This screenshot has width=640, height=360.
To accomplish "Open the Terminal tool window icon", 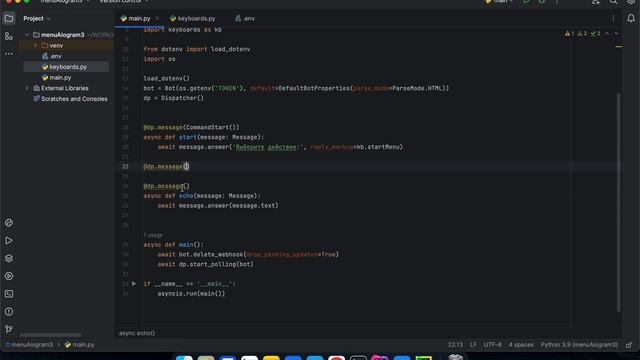I will coord(9,294).
